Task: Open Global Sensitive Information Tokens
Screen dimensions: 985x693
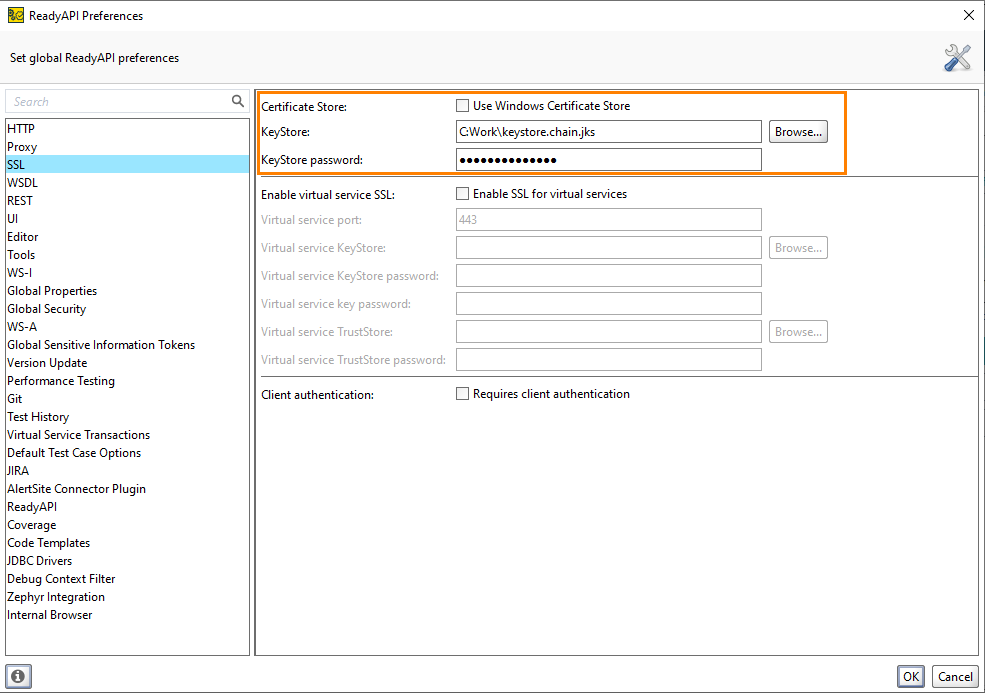Action: pos(127,344)
